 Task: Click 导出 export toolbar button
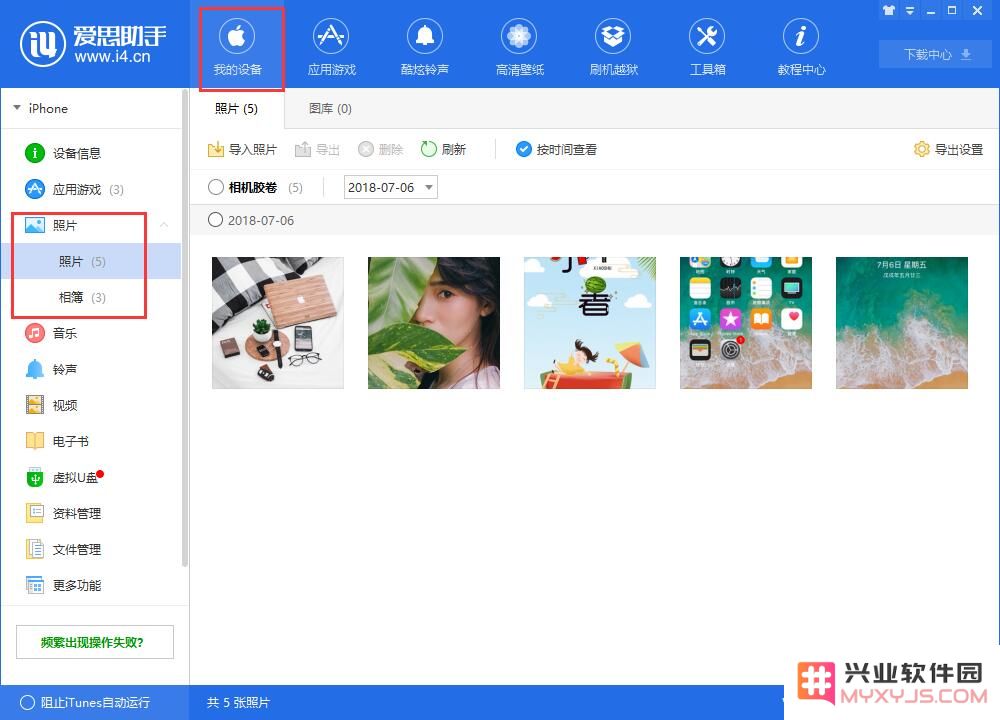click(x=317, y=149)
